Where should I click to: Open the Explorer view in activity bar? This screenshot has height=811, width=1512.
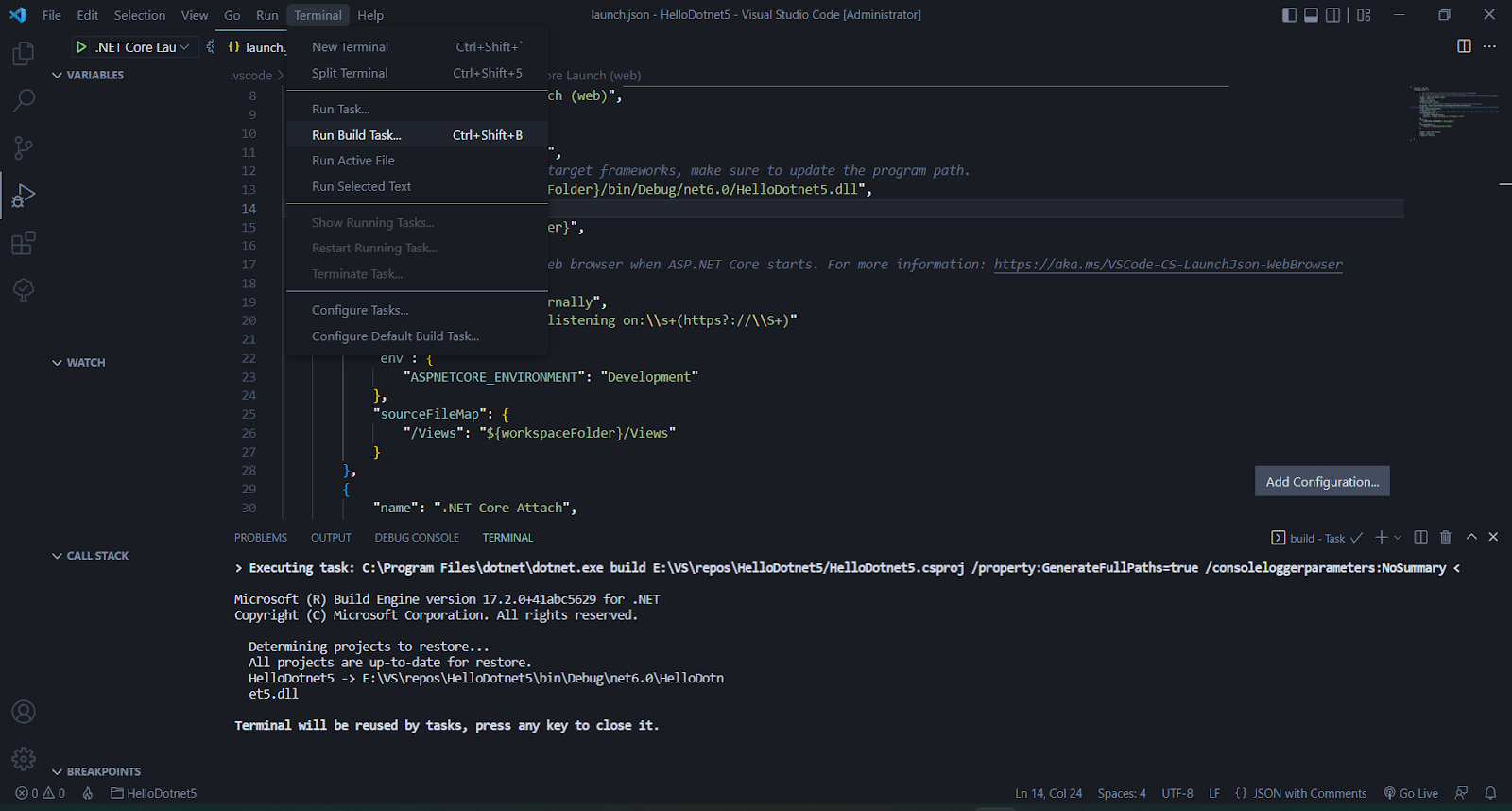pyautogui.click(x=24, y=53)
